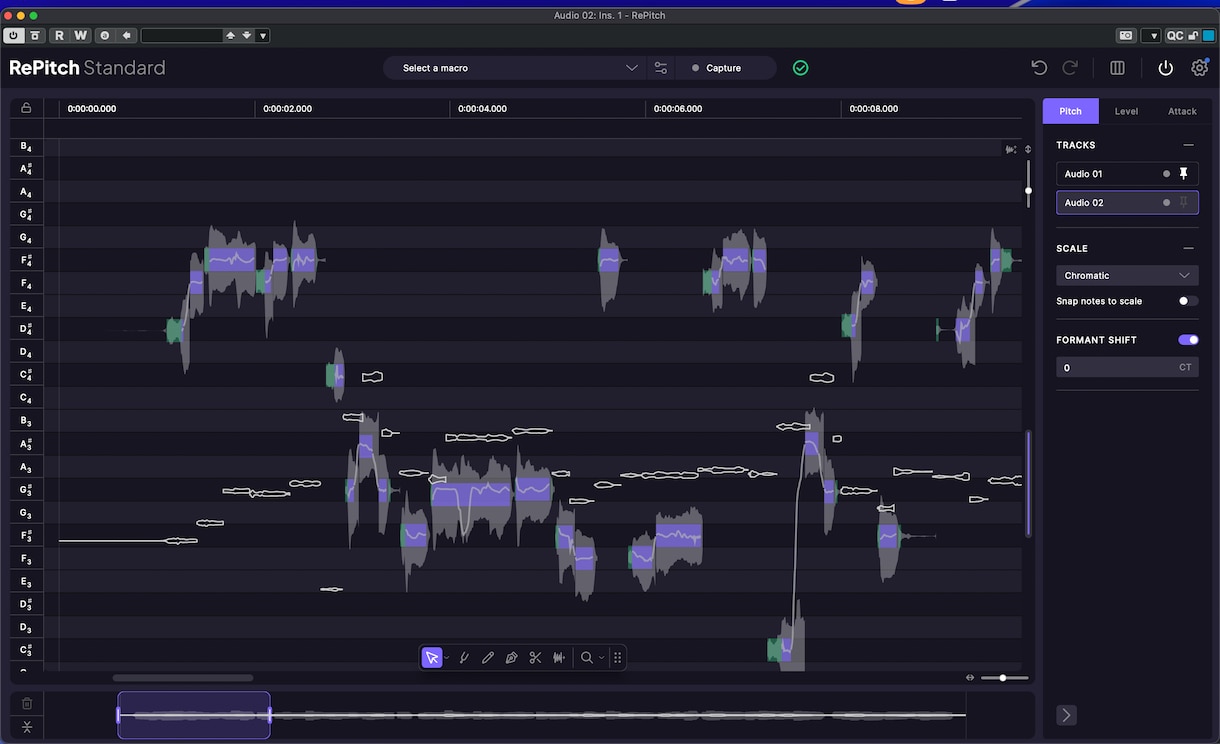
Task: Click the host back arrow icon
Action: [127, 35]
